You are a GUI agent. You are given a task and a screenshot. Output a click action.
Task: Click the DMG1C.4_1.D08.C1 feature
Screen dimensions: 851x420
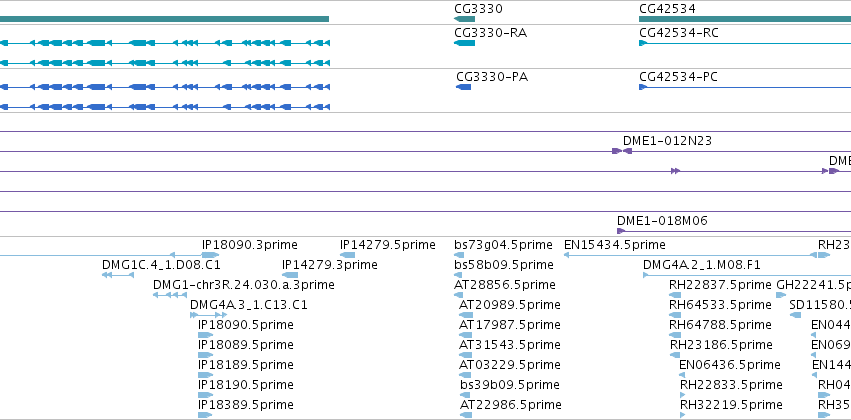118,275
